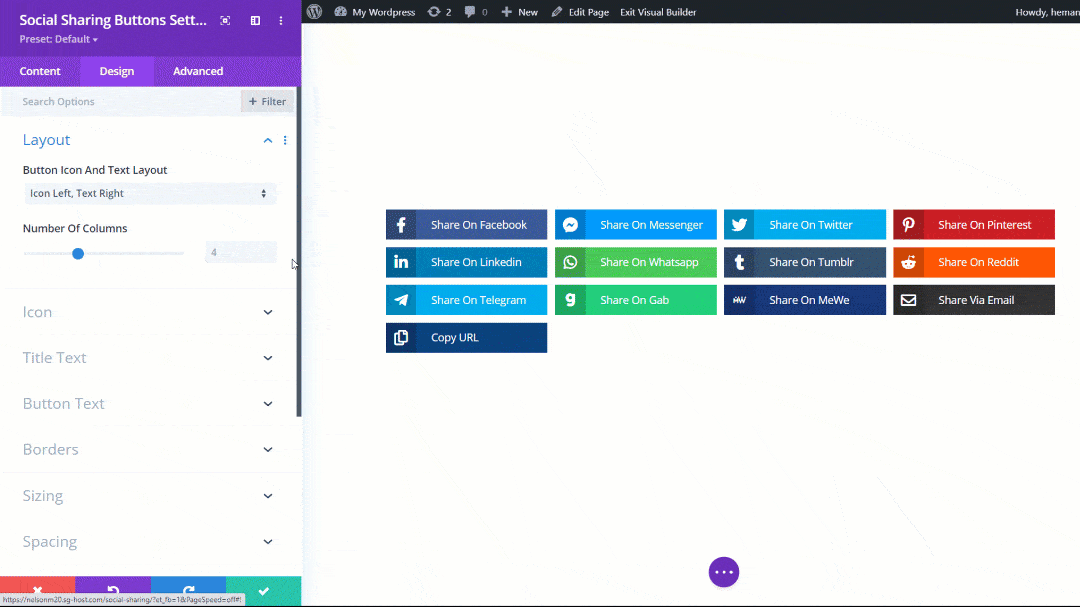
Task: Click Share On Messenger button
Action: 636,225
